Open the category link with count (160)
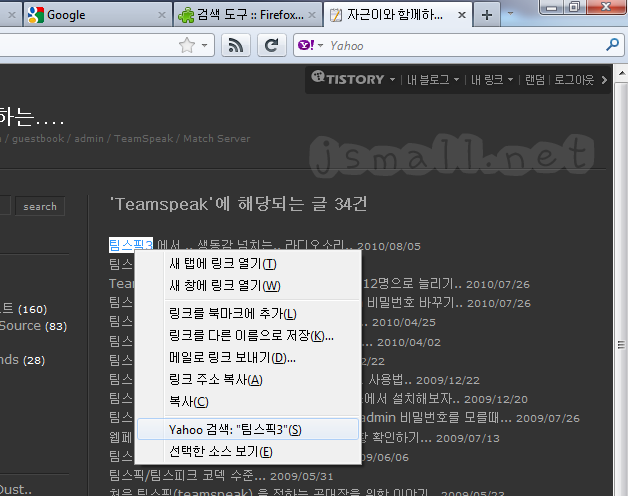Image resolution: width=628 pixels, height=496 pixels. pos(24,309)
